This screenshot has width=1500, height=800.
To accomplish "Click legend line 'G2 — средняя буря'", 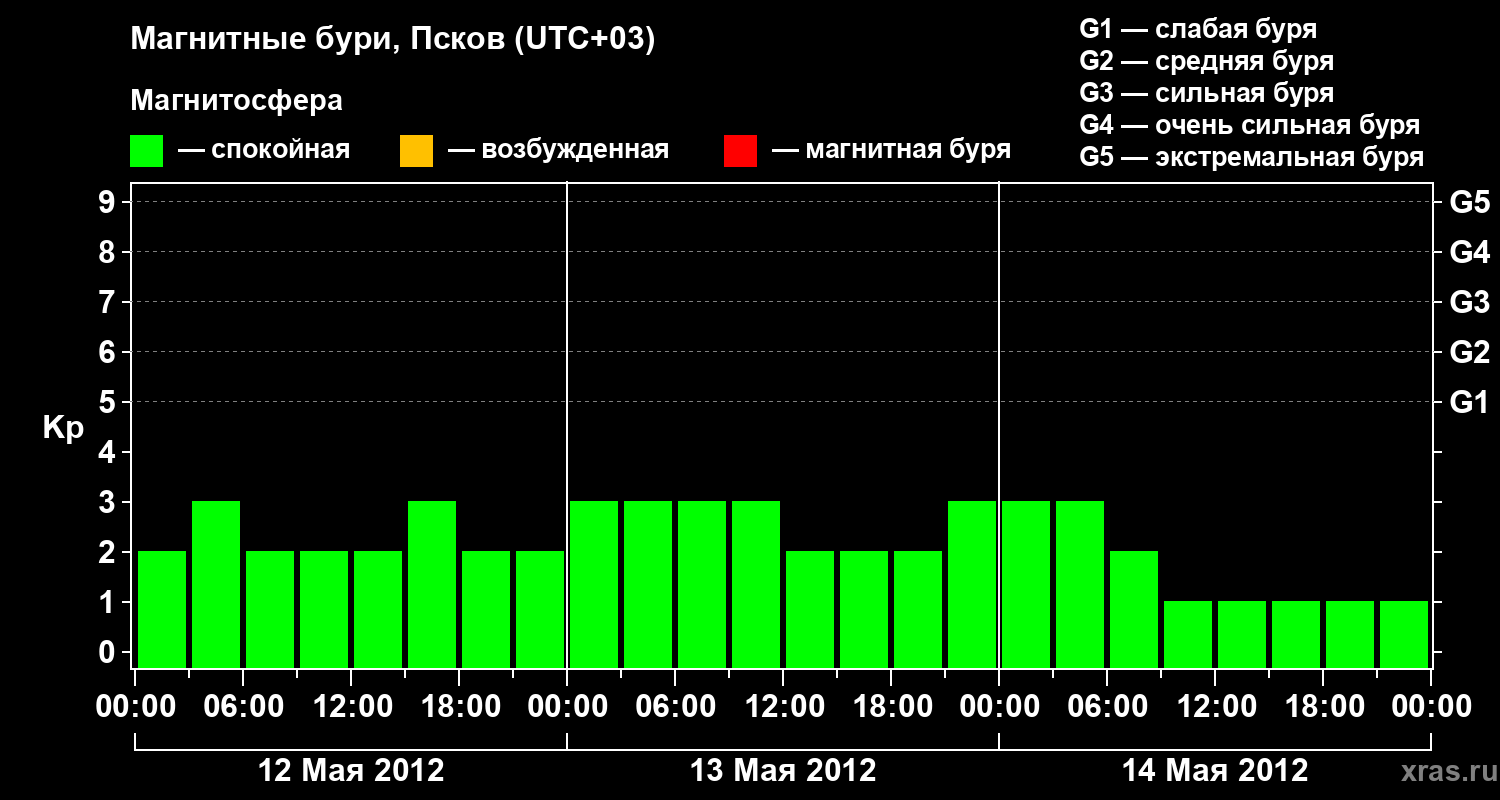I will click(1206, 61).
